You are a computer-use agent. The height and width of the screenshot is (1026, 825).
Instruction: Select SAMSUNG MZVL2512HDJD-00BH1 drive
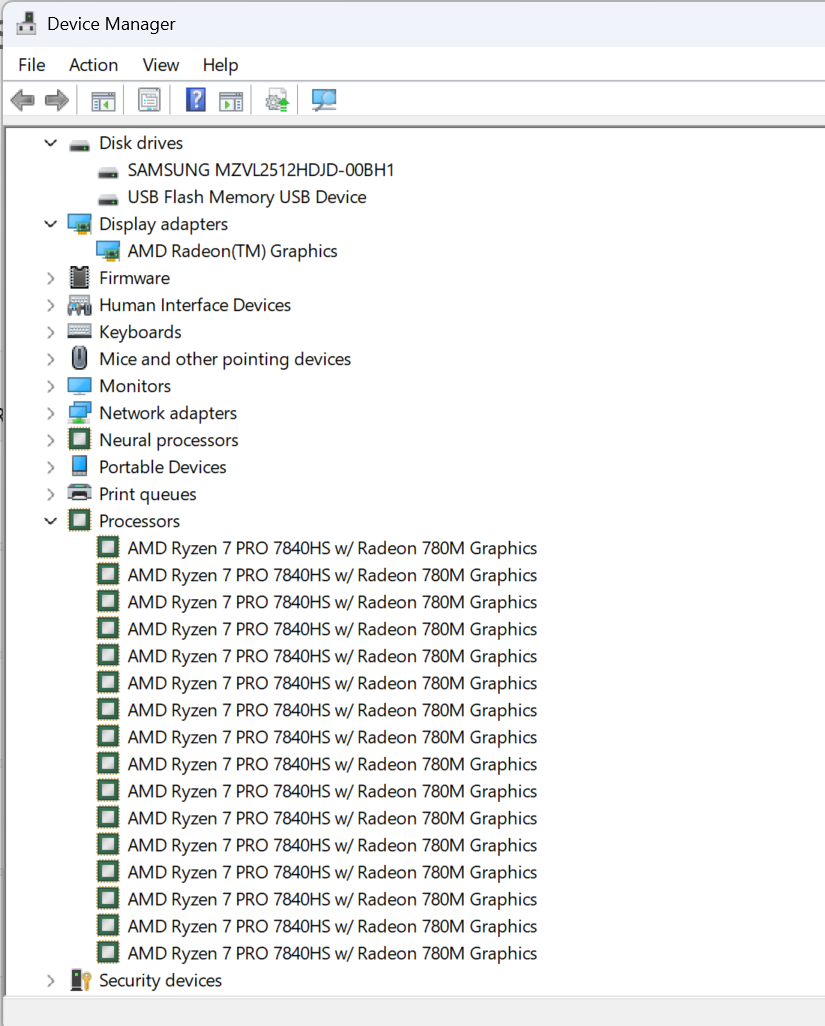[x=260, y=170]
